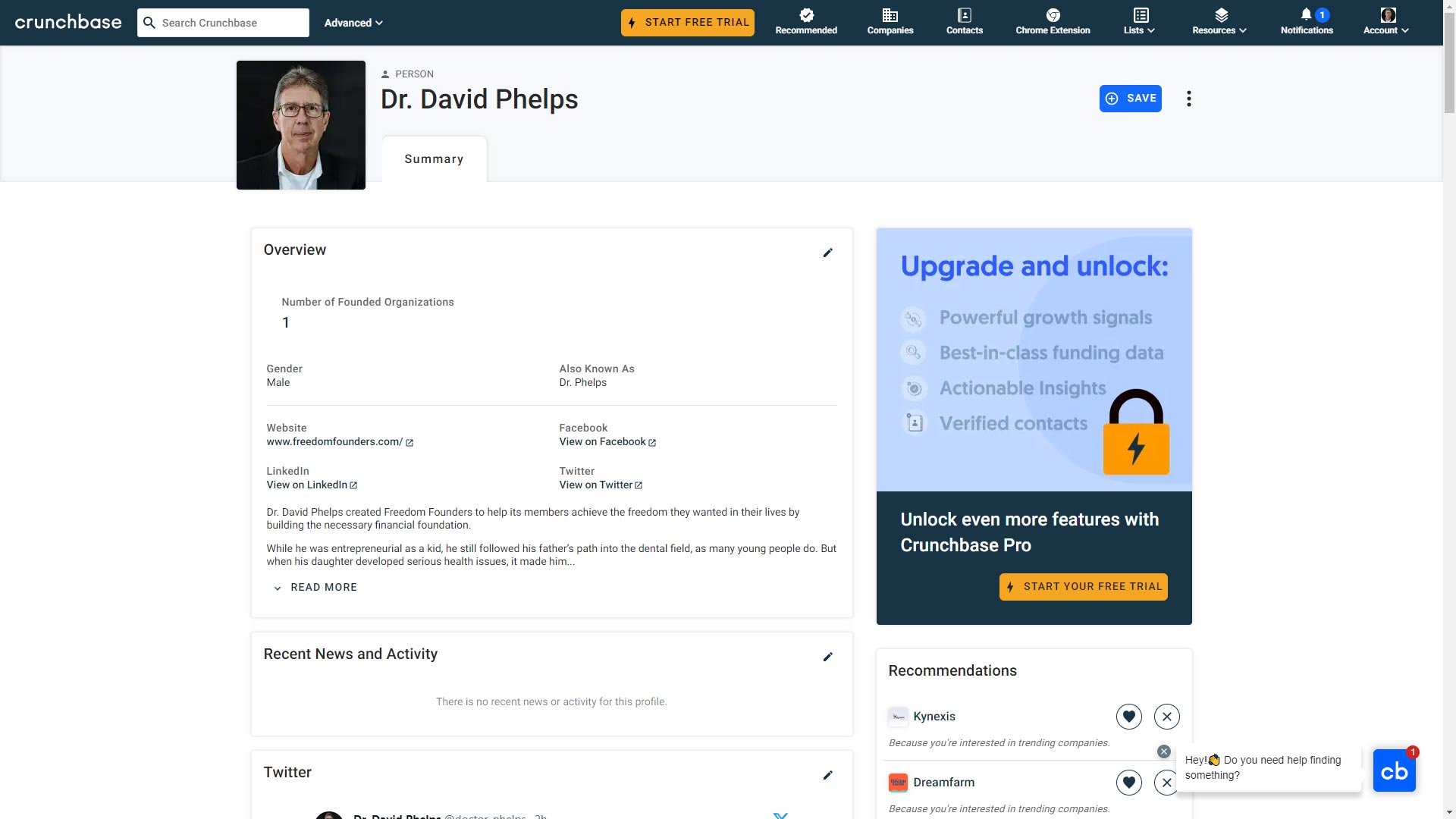Click the Upgrade and unlock banner
1456x819 pixels.
pyautogui.click(x=1034, y=360)
